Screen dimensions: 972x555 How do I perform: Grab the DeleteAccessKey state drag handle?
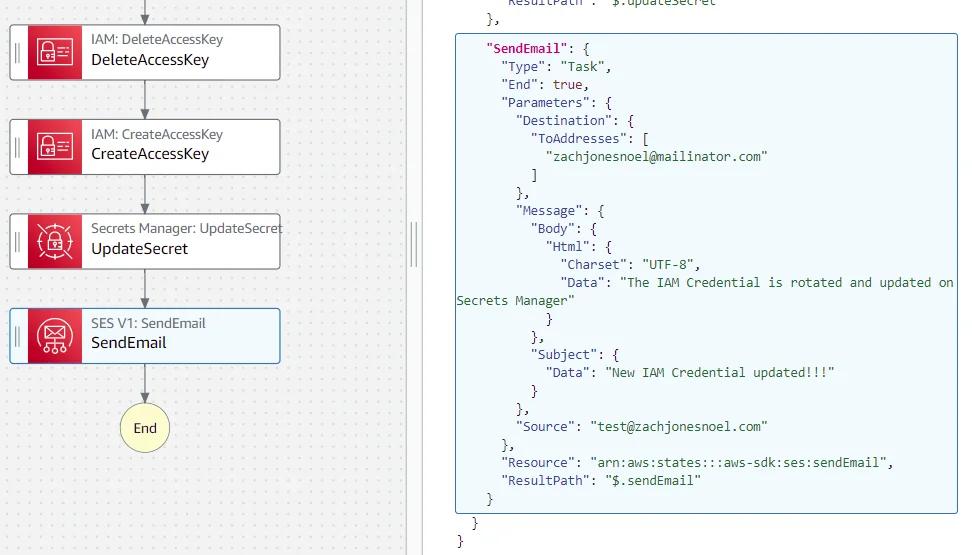(17, 52)
